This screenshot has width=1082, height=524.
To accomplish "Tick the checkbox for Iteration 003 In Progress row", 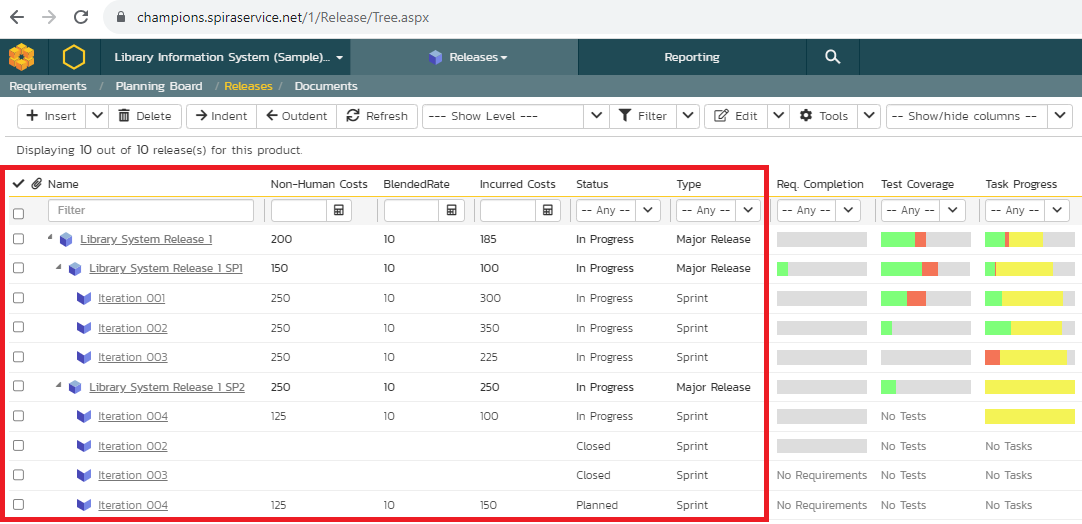I will point(18,357).
